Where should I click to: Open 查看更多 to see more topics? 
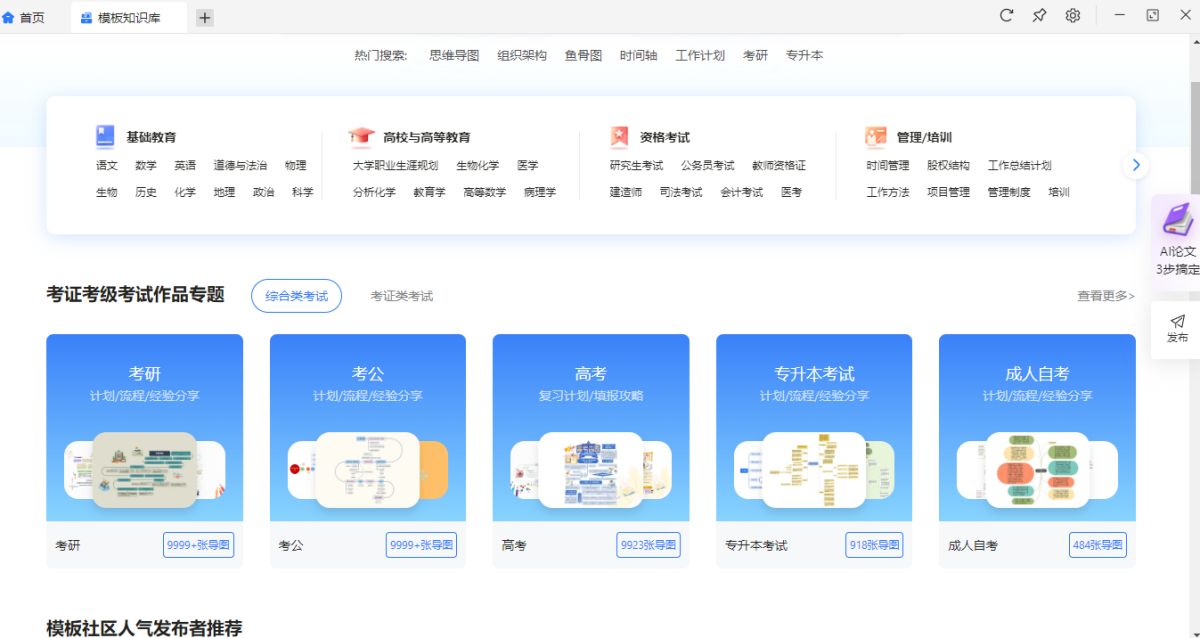[1105, 296]
